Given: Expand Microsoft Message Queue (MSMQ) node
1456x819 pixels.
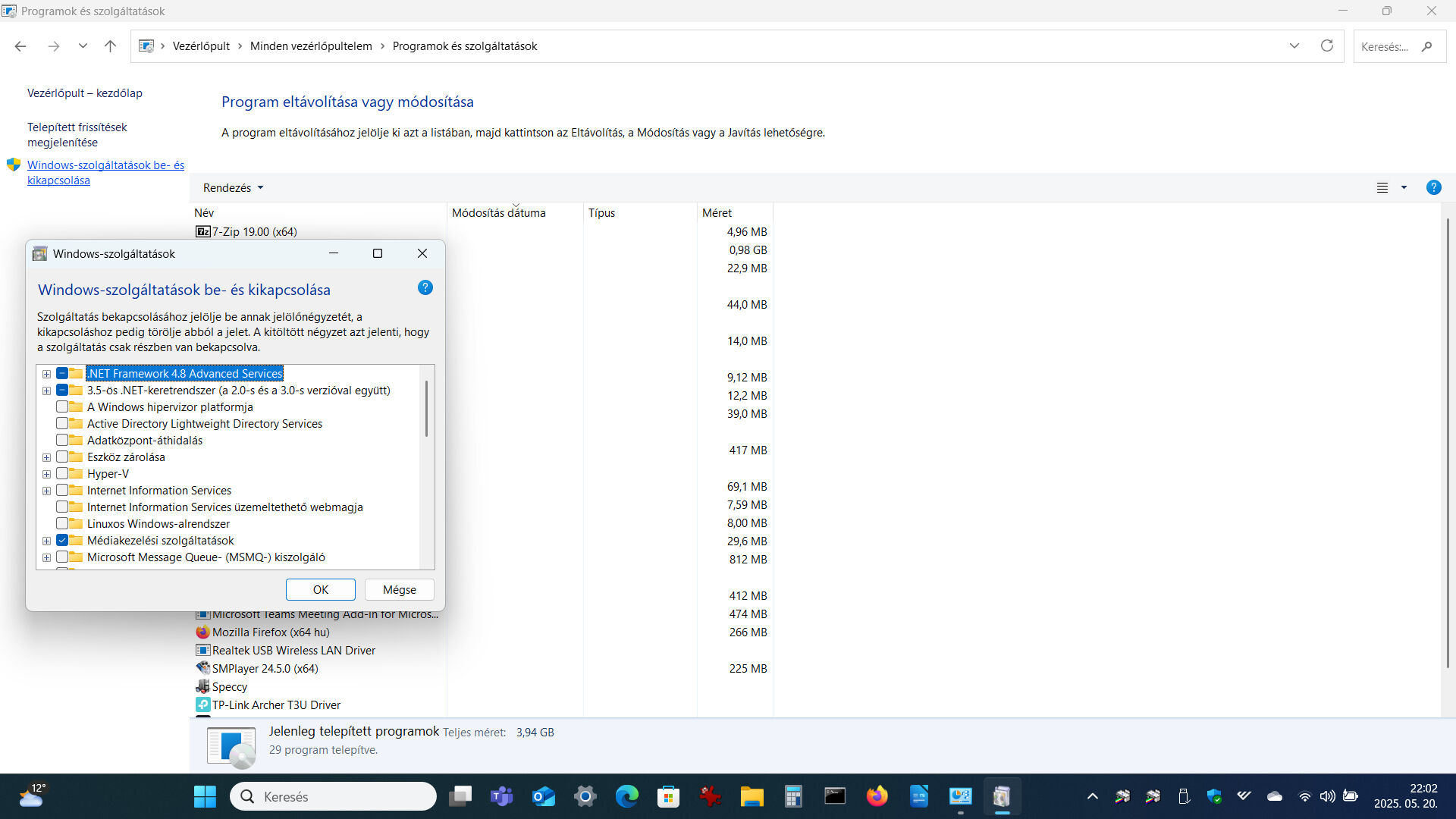Looking at the screenshot, I should point(46,557).
